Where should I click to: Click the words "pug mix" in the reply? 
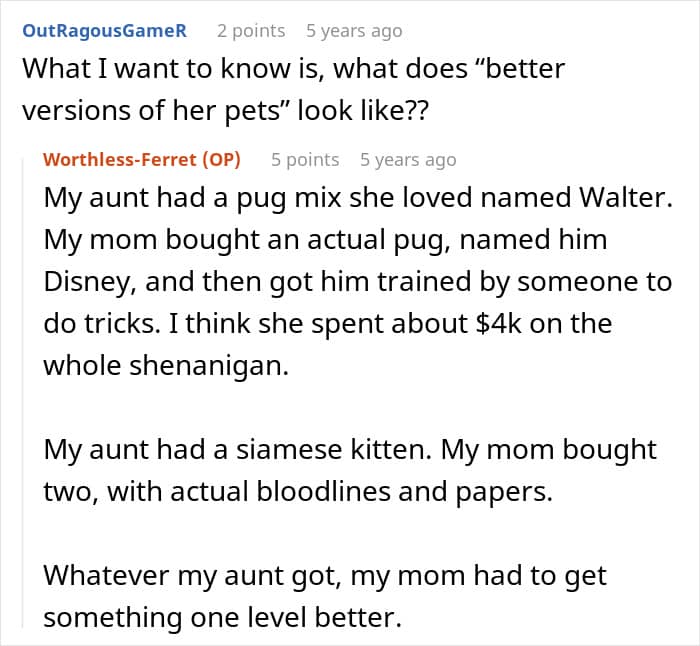[278, 197]
